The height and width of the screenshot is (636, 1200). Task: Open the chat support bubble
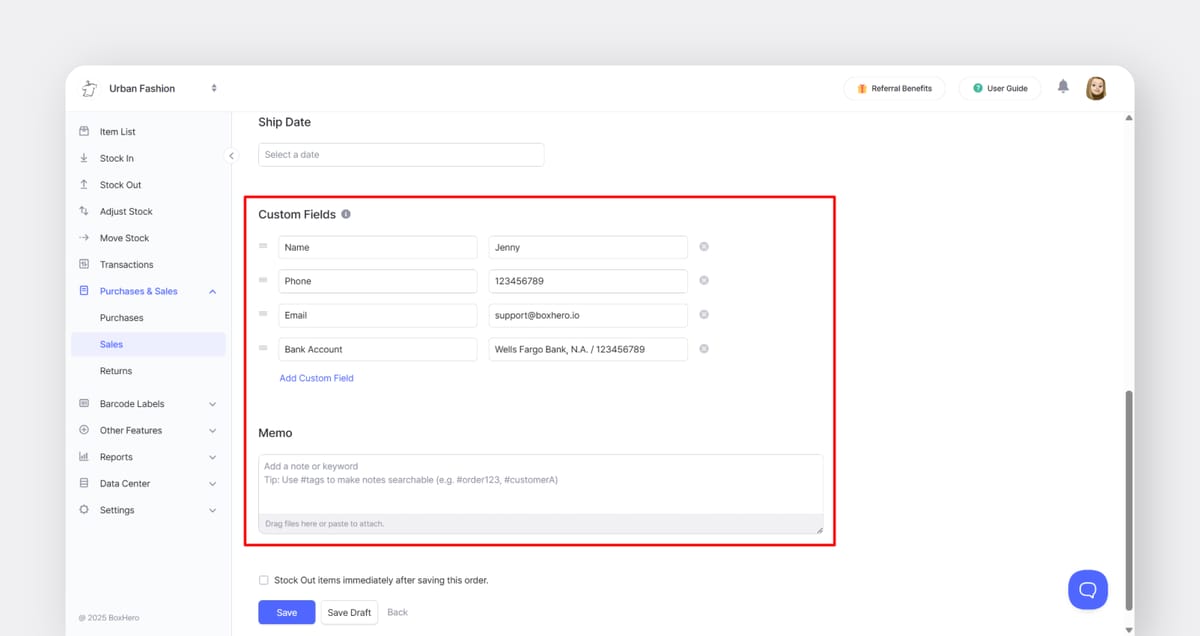[1088, 589]
